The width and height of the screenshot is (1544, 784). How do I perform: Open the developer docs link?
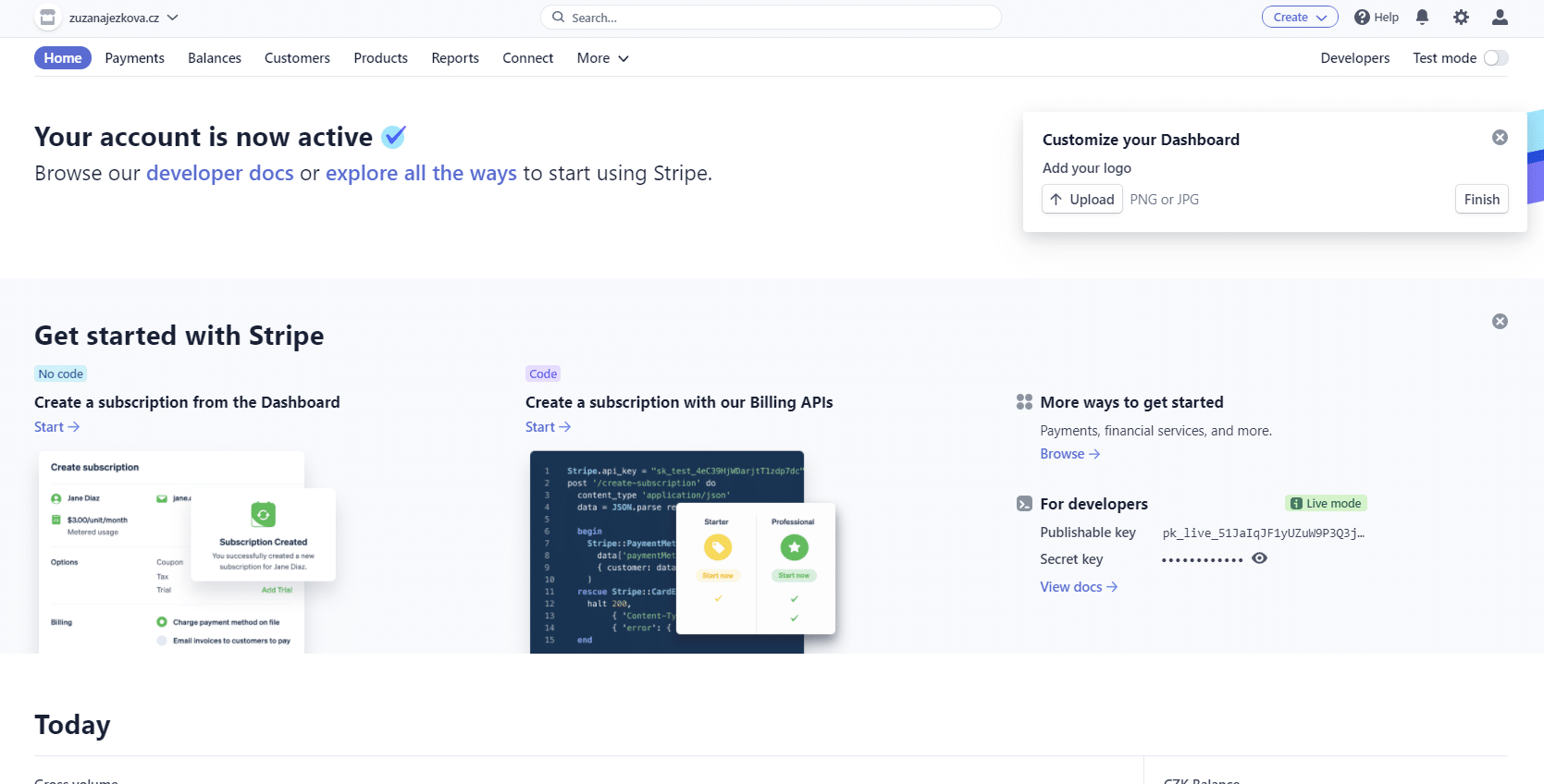(220, 173)
